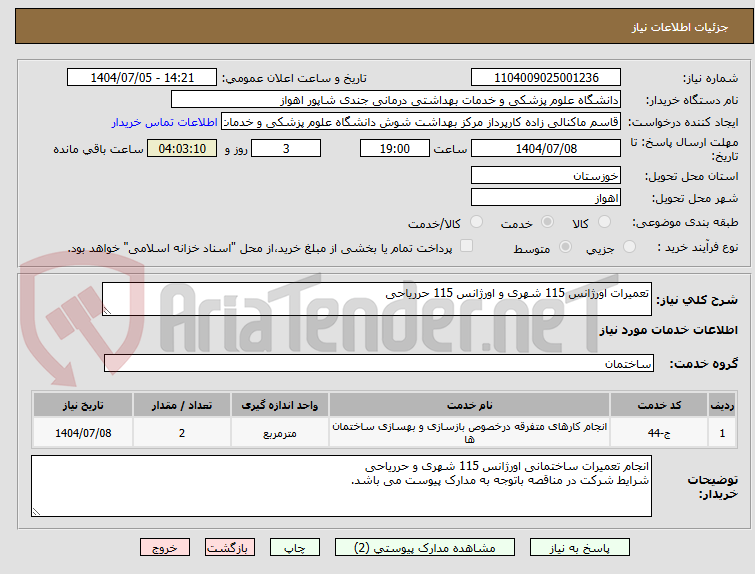
Task: Click the توضیحات خریدار textarea
Action: point(341,486)
